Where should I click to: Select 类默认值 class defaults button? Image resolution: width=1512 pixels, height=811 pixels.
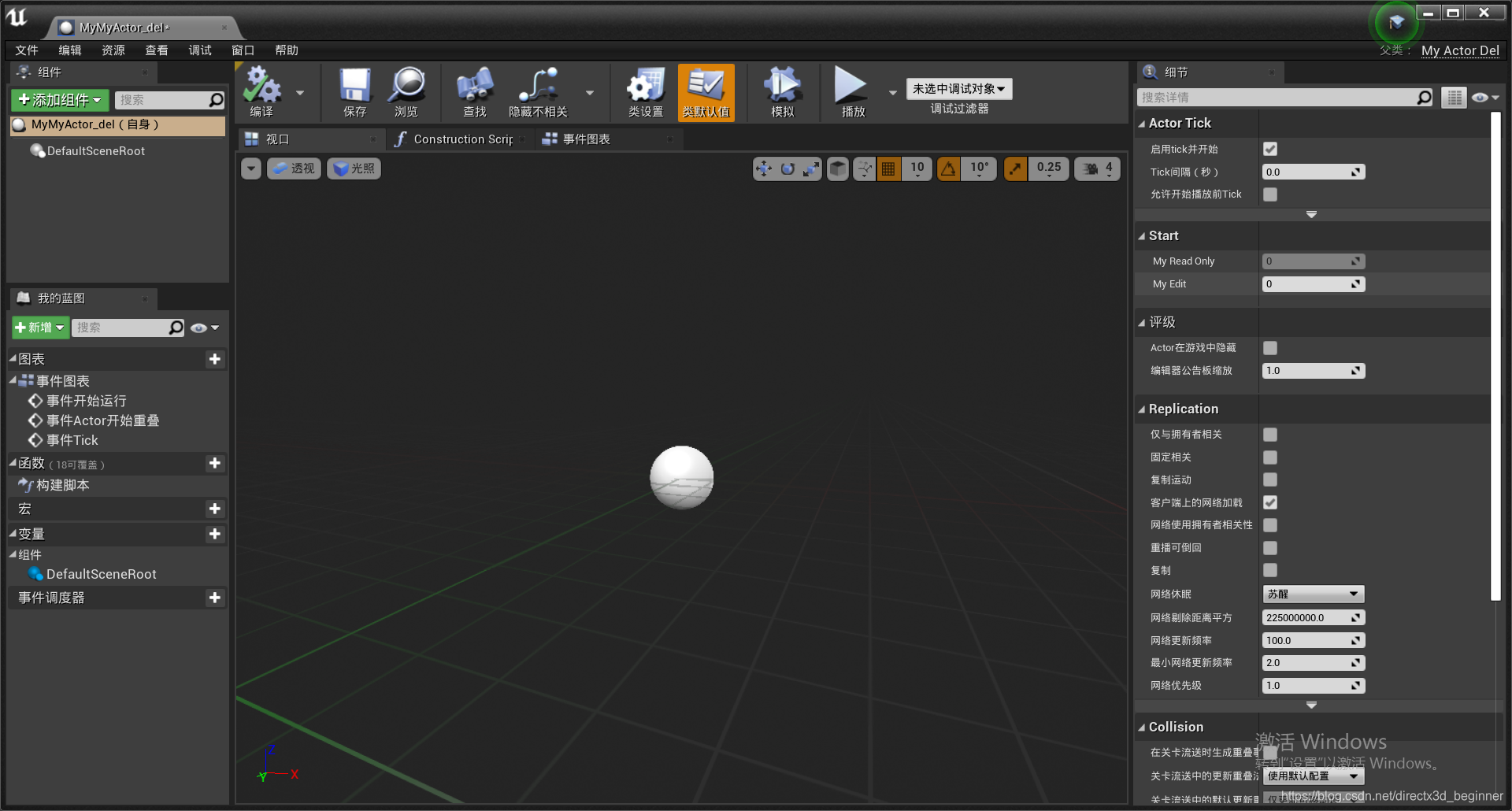tap(706, 92)
